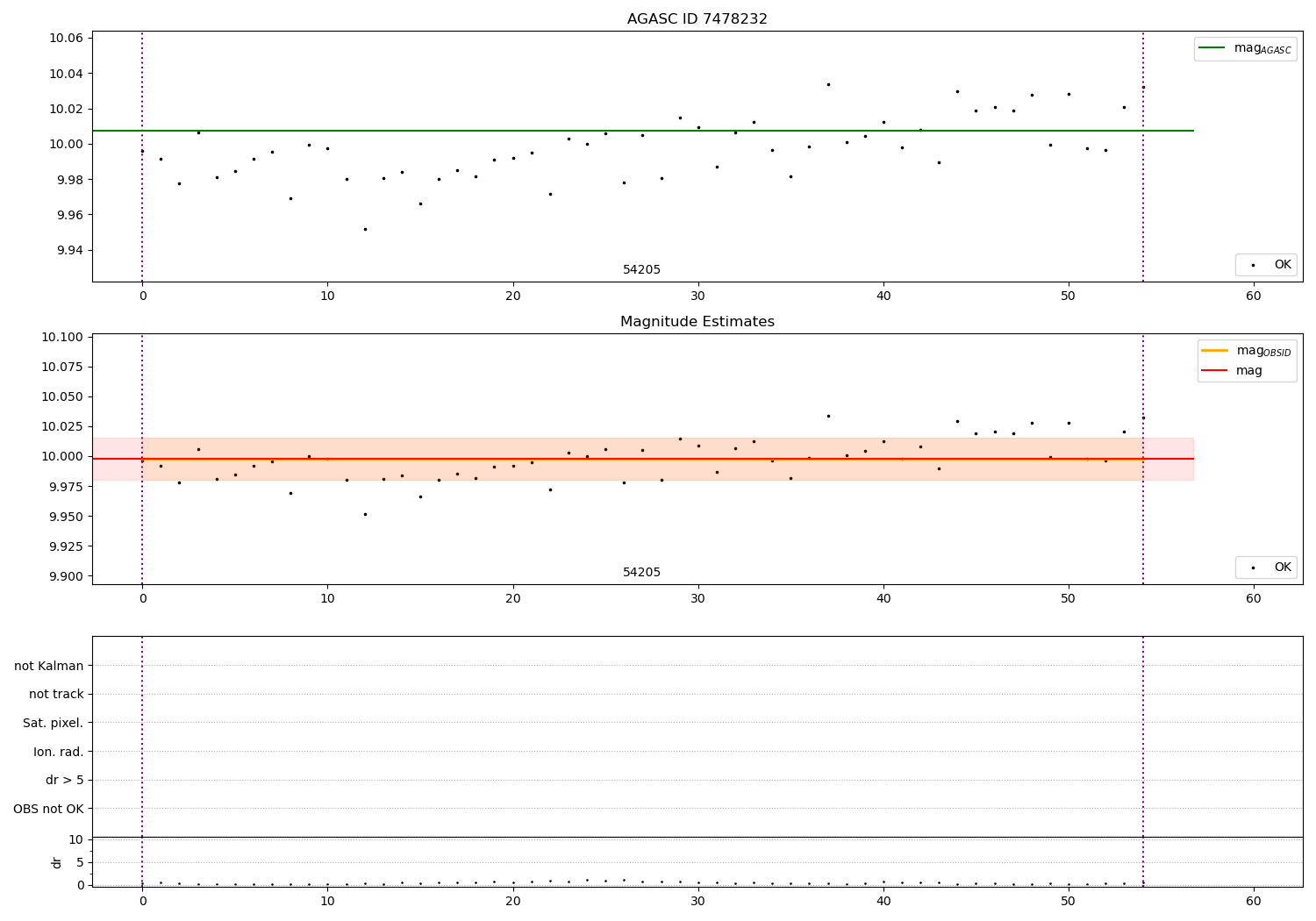Select the mag AGASC legend label
The image size is (1316, 921).
click(1262, 49)
